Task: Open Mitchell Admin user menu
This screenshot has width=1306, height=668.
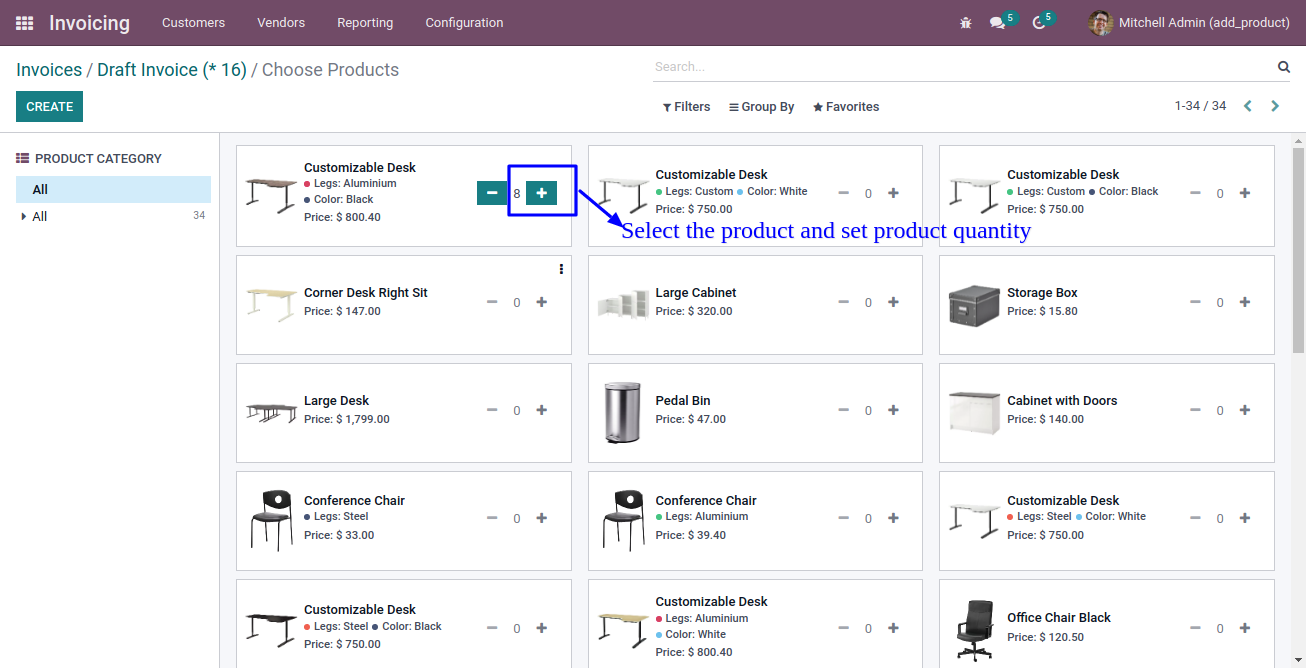Action: coord(1189,22)
